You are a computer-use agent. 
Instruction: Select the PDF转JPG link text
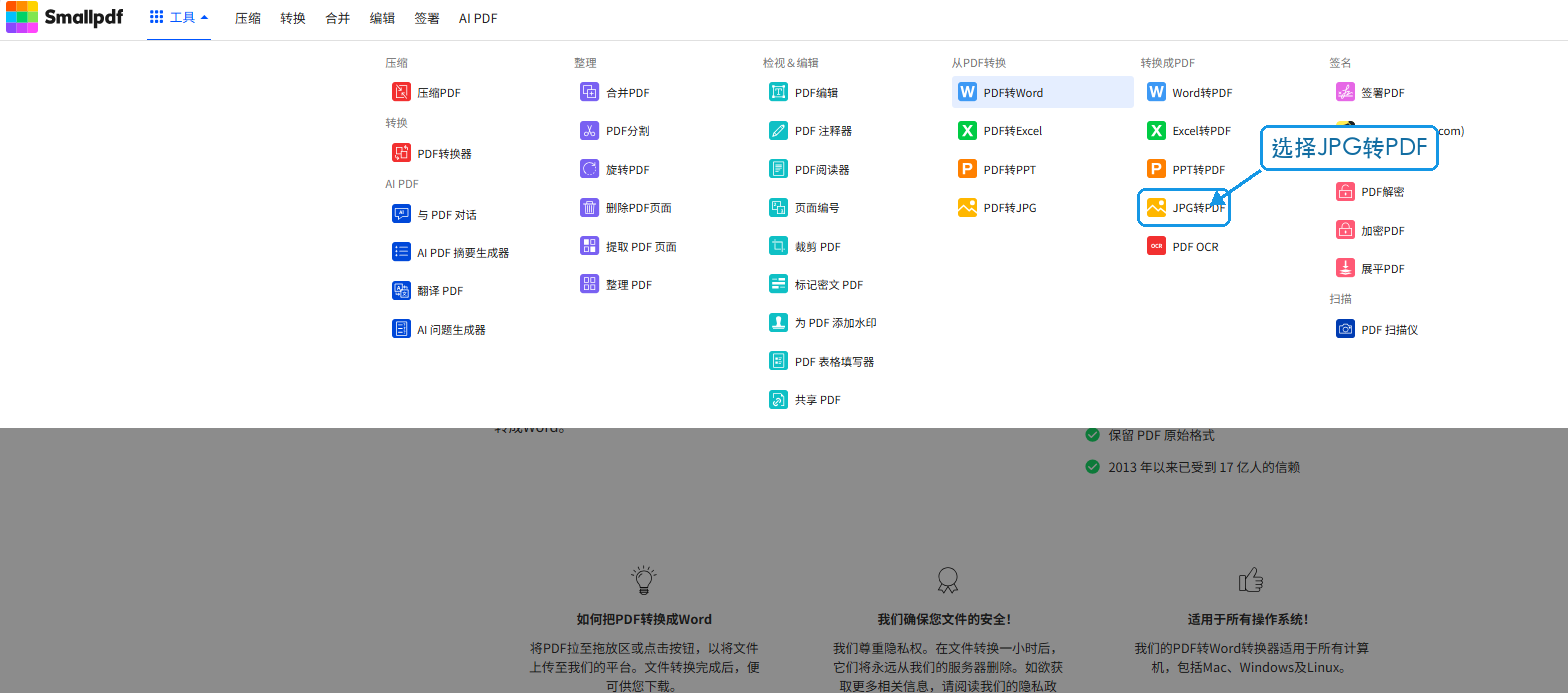point(1010,208)
